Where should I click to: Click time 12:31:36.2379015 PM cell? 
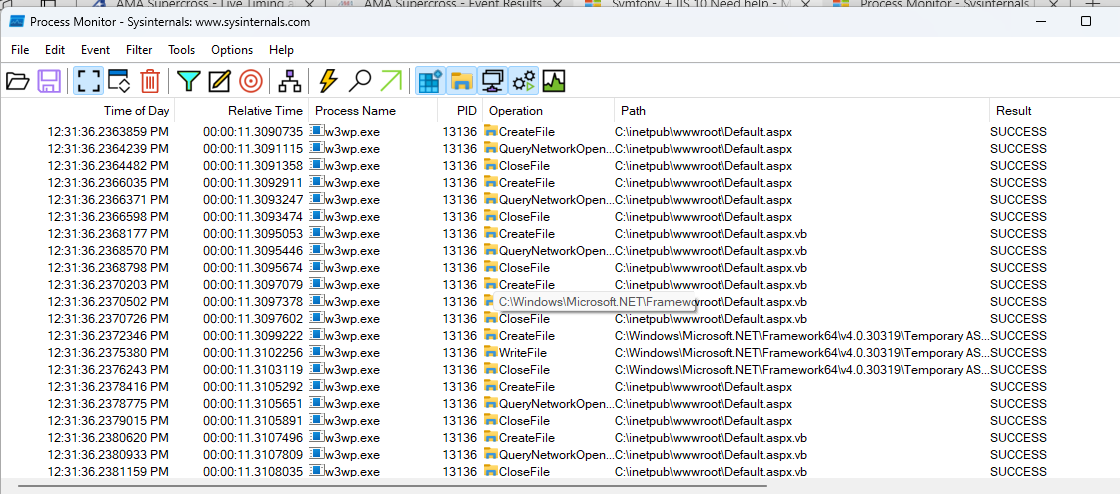click(108, 420)
